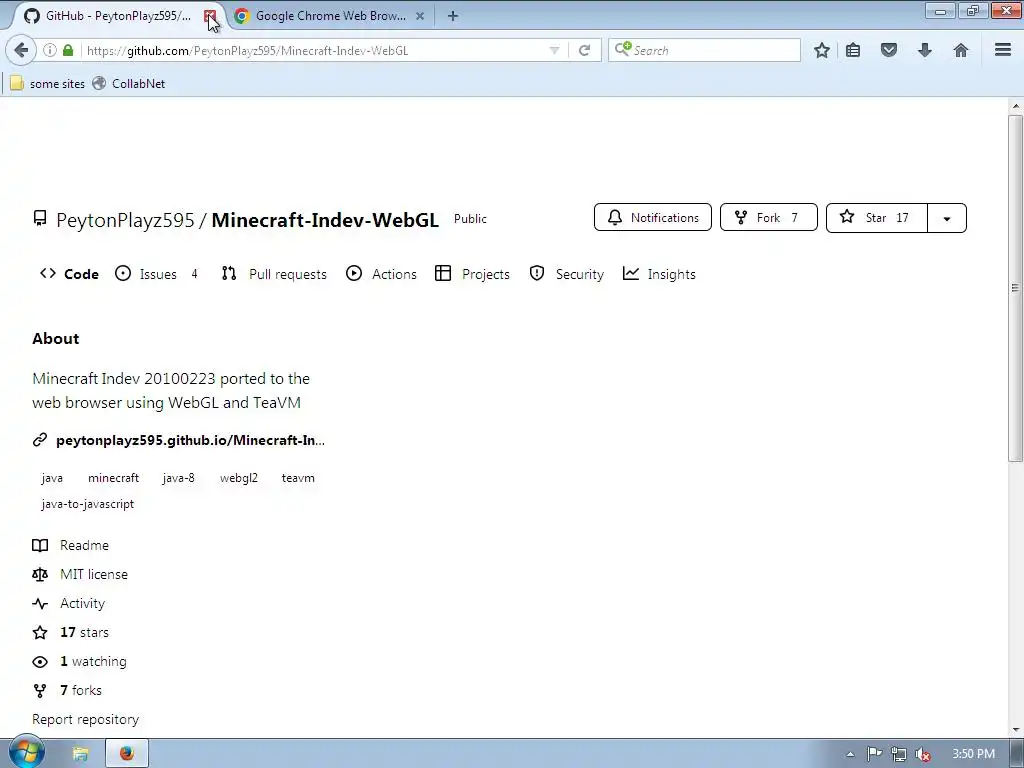
Task: Click the 'webgl2' topic tag
Action: 239,478
